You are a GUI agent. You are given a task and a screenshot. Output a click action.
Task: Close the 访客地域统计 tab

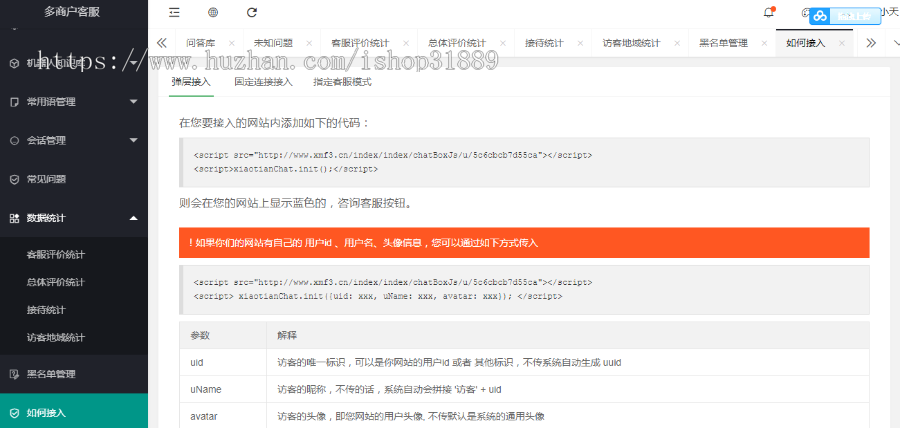676,43
